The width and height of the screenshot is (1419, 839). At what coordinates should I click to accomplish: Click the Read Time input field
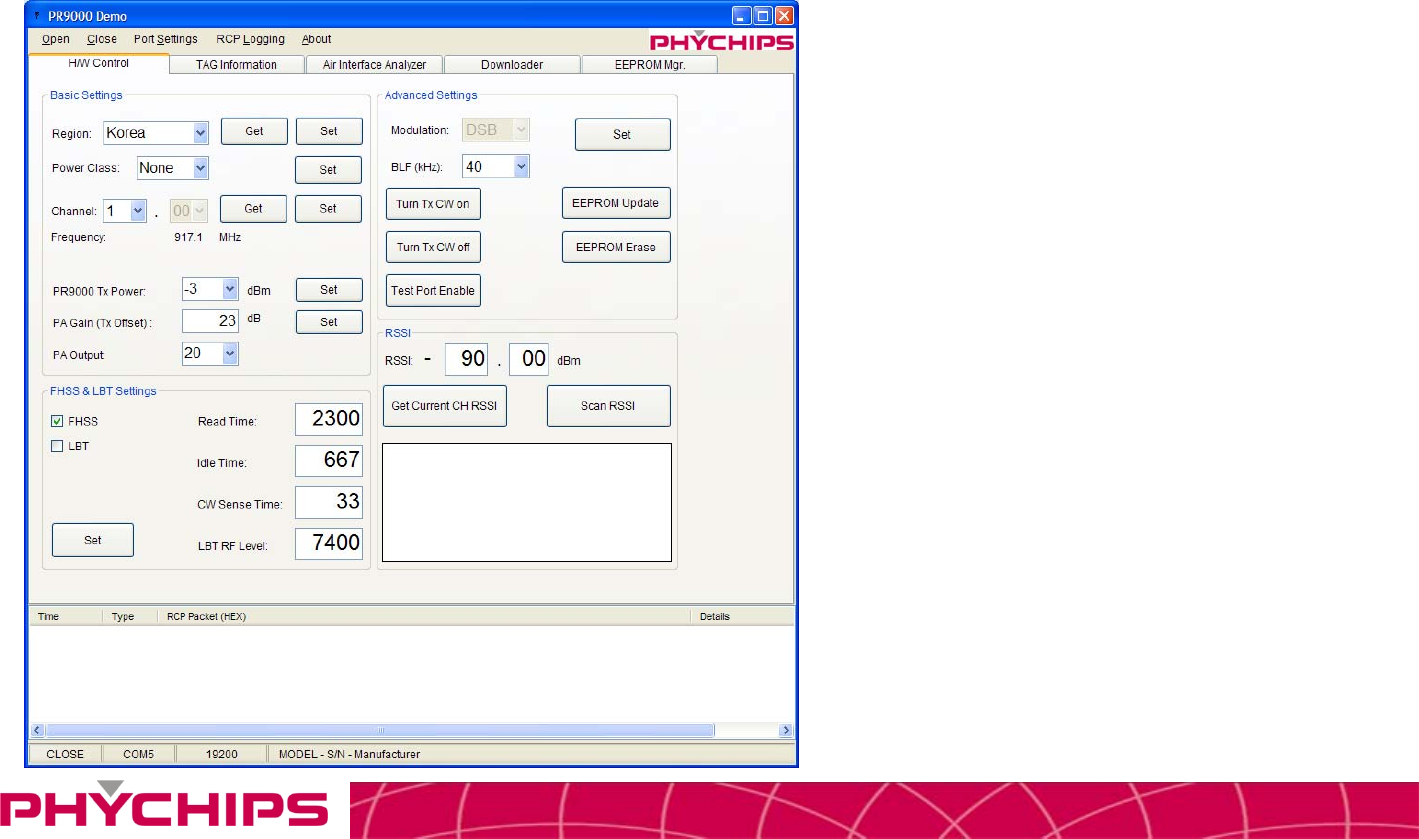click(x=329, y=420)
